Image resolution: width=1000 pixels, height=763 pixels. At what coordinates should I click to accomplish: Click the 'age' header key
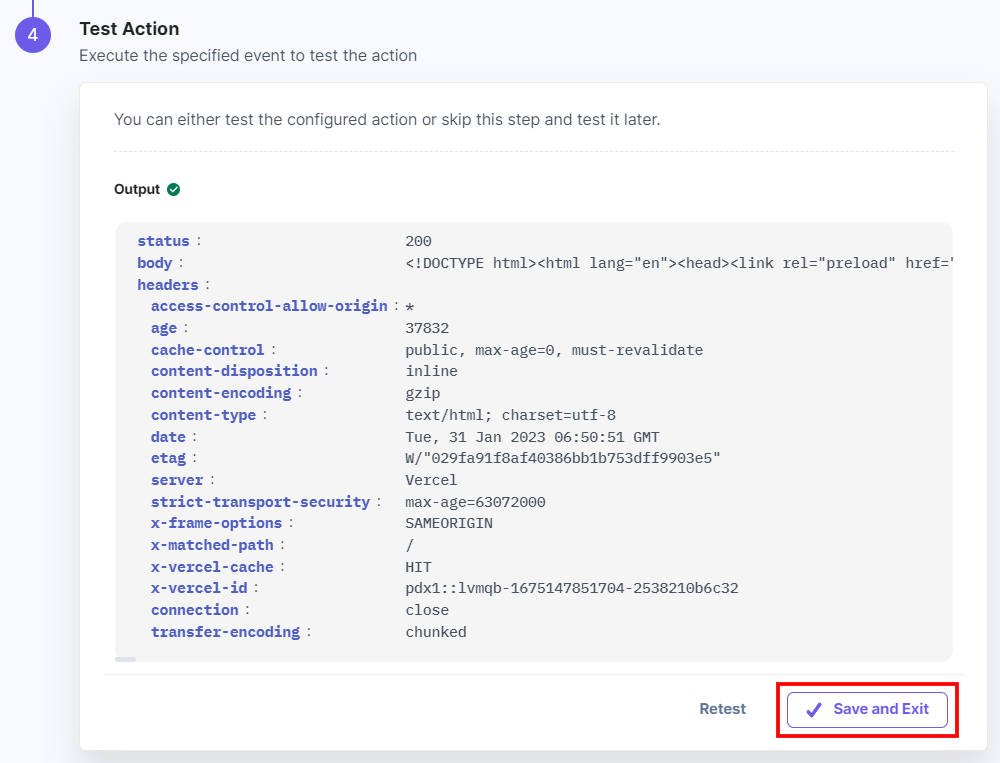click(164, 328)
